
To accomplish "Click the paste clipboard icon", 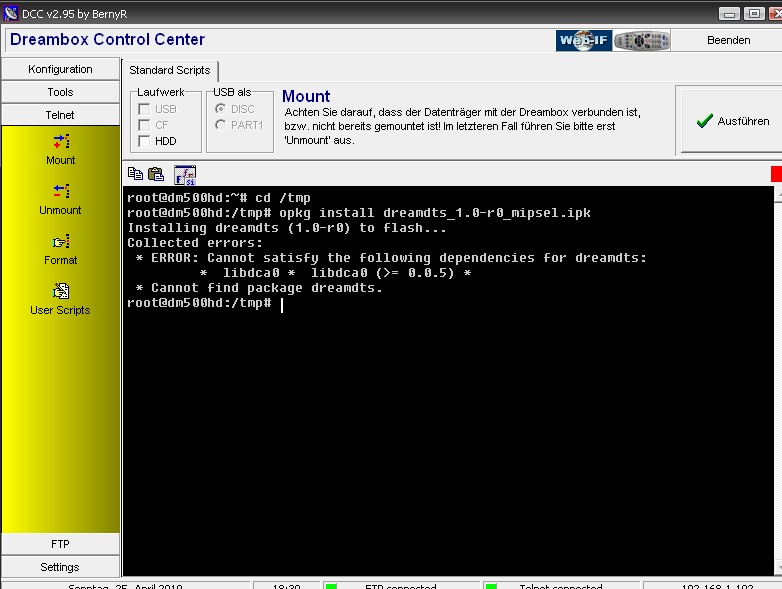I will pos(156,174).
